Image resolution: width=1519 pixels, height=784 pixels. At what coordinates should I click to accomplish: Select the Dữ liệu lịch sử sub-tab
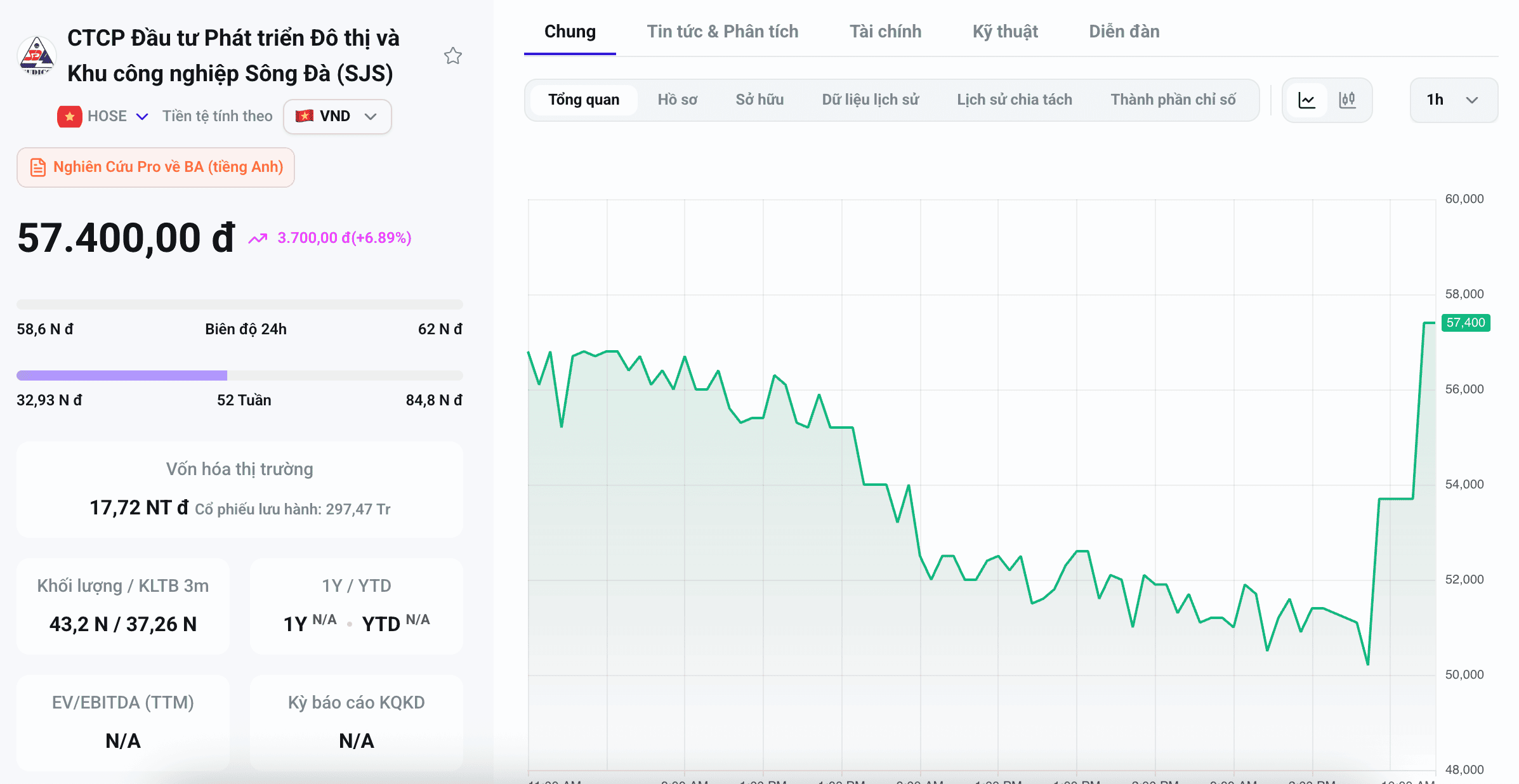870,100
